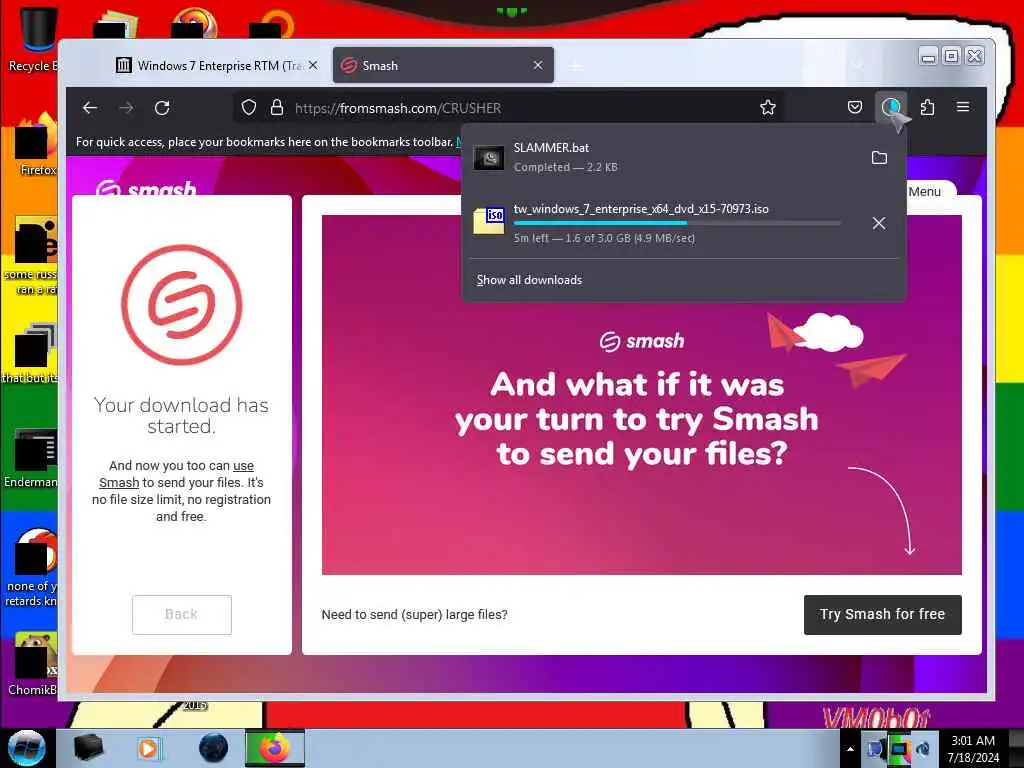1024x768 pixels.
Task: Show SLAMMER.bat in its containing folder
Action: click(x=880, y=157)
